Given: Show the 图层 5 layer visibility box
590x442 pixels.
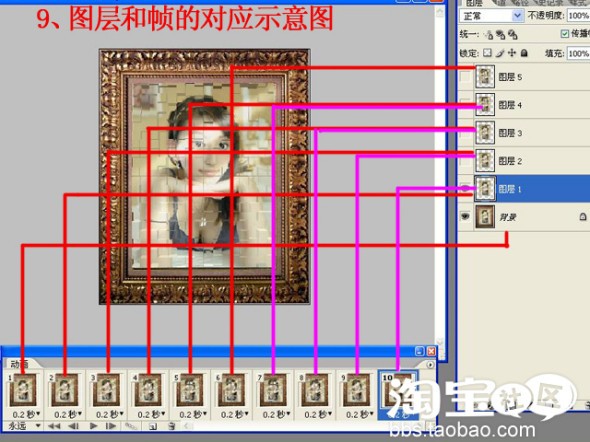Looking at the screenshot, I should point(465,76).
